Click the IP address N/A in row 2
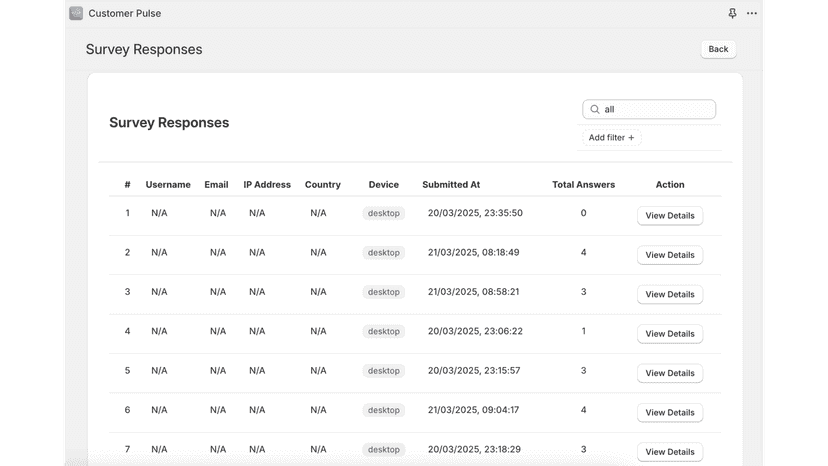The image size is (828, 466). pos(257,253)
